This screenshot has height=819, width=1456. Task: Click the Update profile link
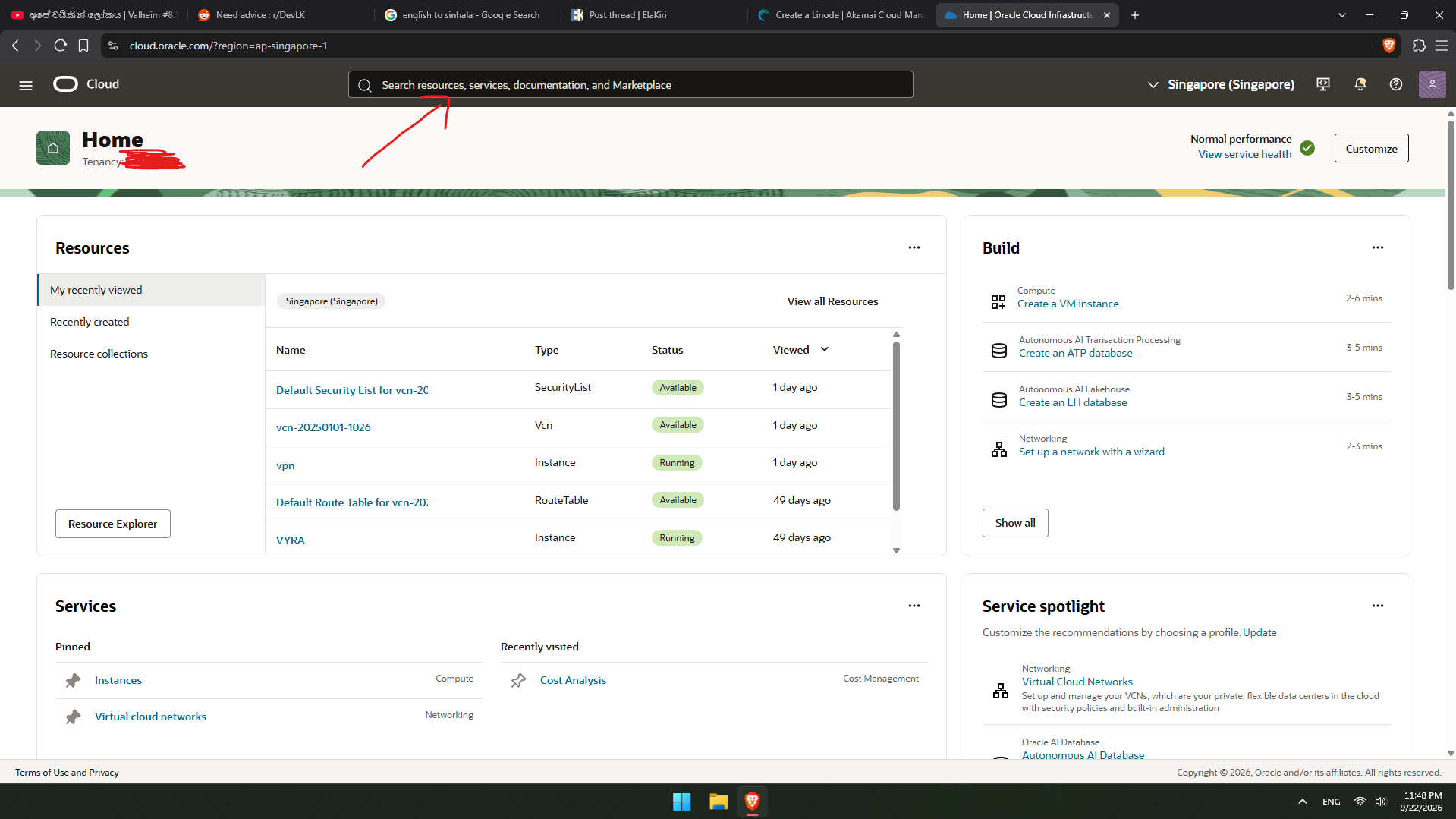pyautogui.click(x=1259, y=632)
